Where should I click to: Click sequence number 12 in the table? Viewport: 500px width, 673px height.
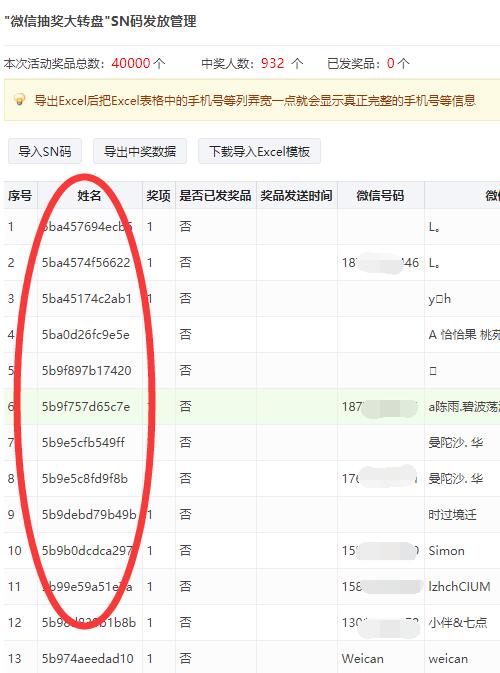click(14, 622)
